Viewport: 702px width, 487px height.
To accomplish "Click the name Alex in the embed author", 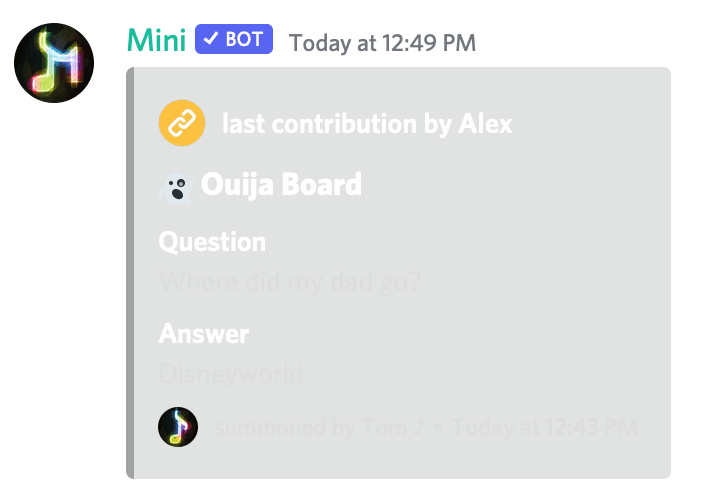I will (x=485, y=124).
